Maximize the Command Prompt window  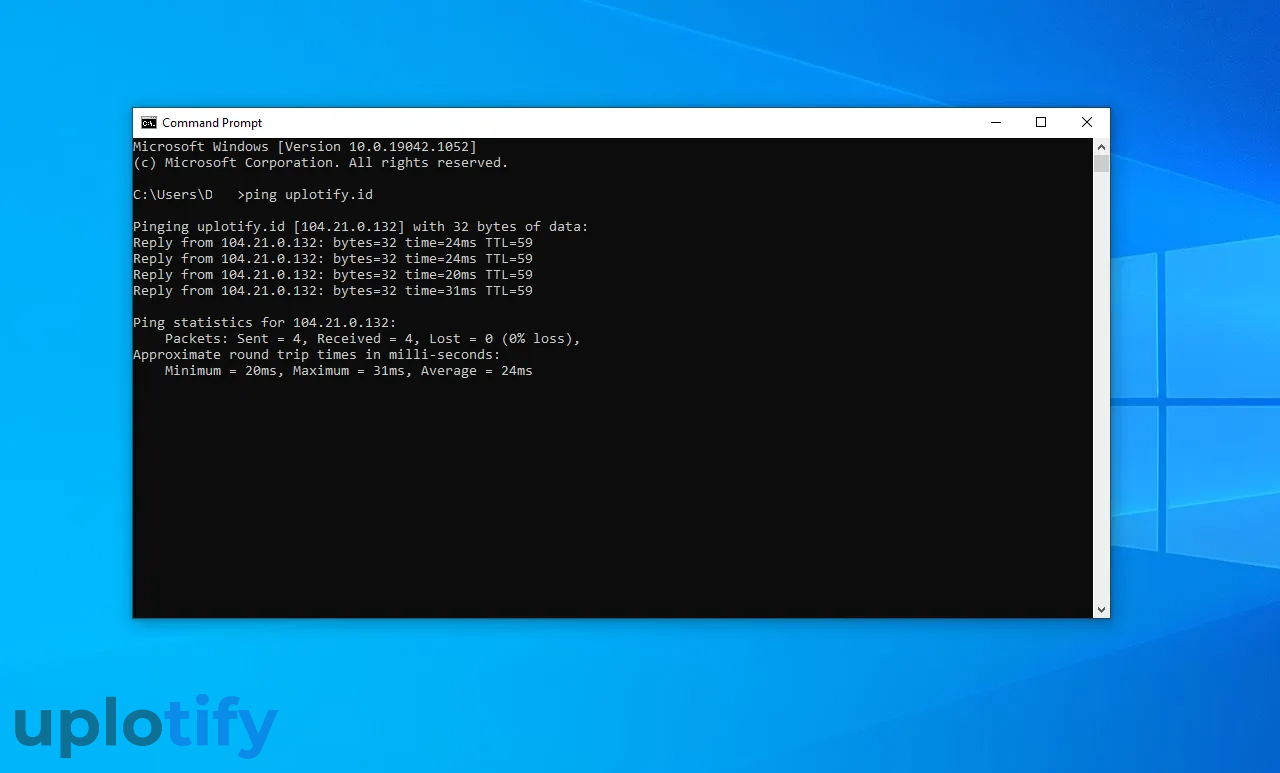pyautogui.click(x=1041, y=123)
